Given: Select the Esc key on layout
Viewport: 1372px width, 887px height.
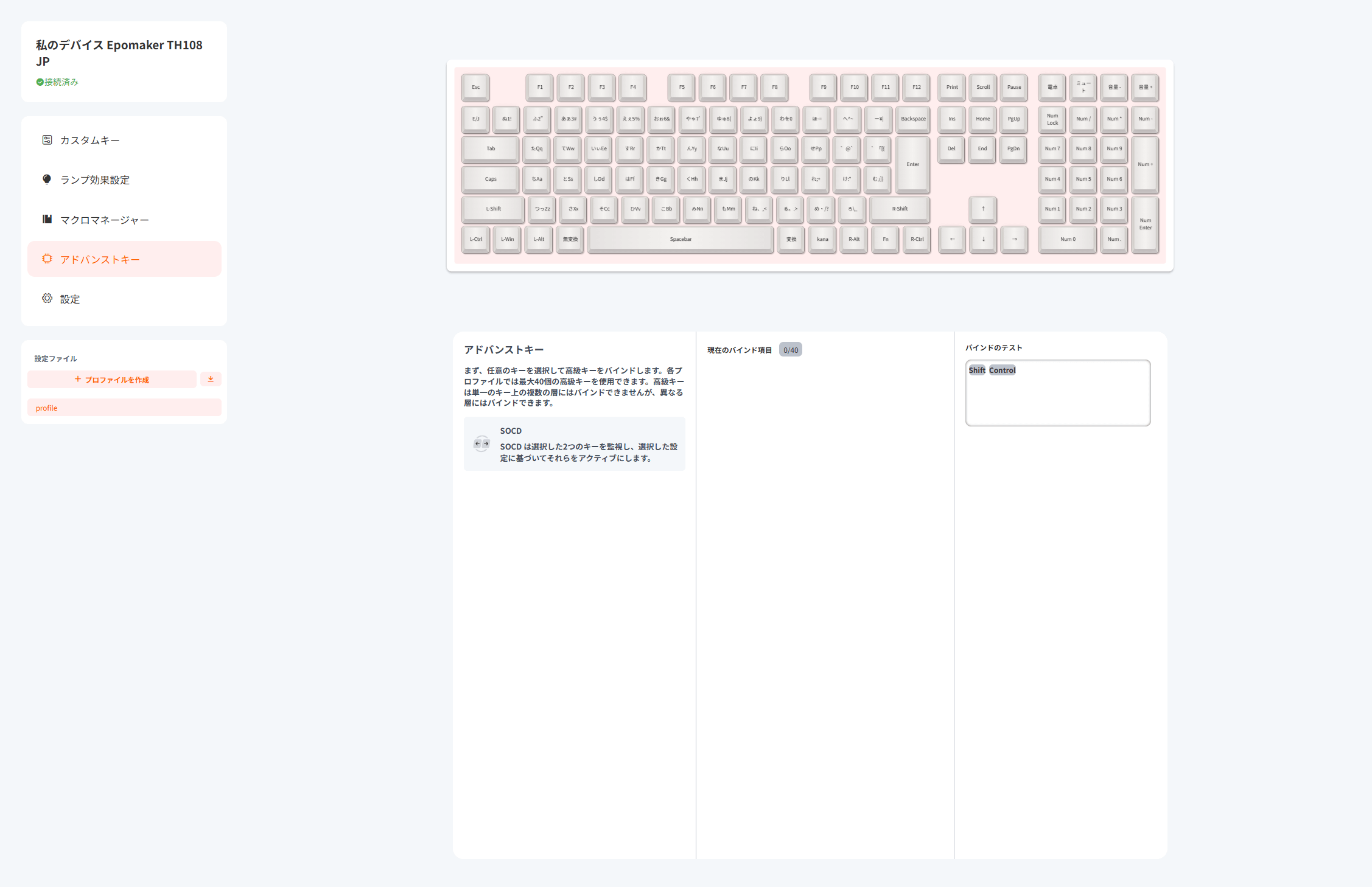Looking at the screenshot, I should tap(475, 87).
